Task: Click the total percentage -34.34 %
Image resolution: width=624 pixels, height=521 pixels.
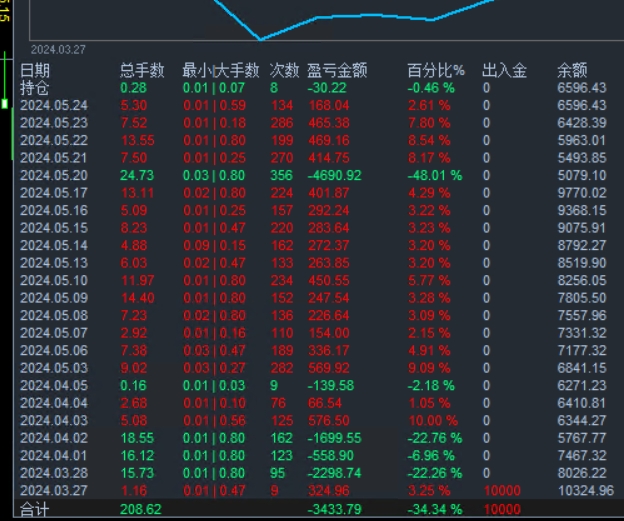Action: (435, 509)
